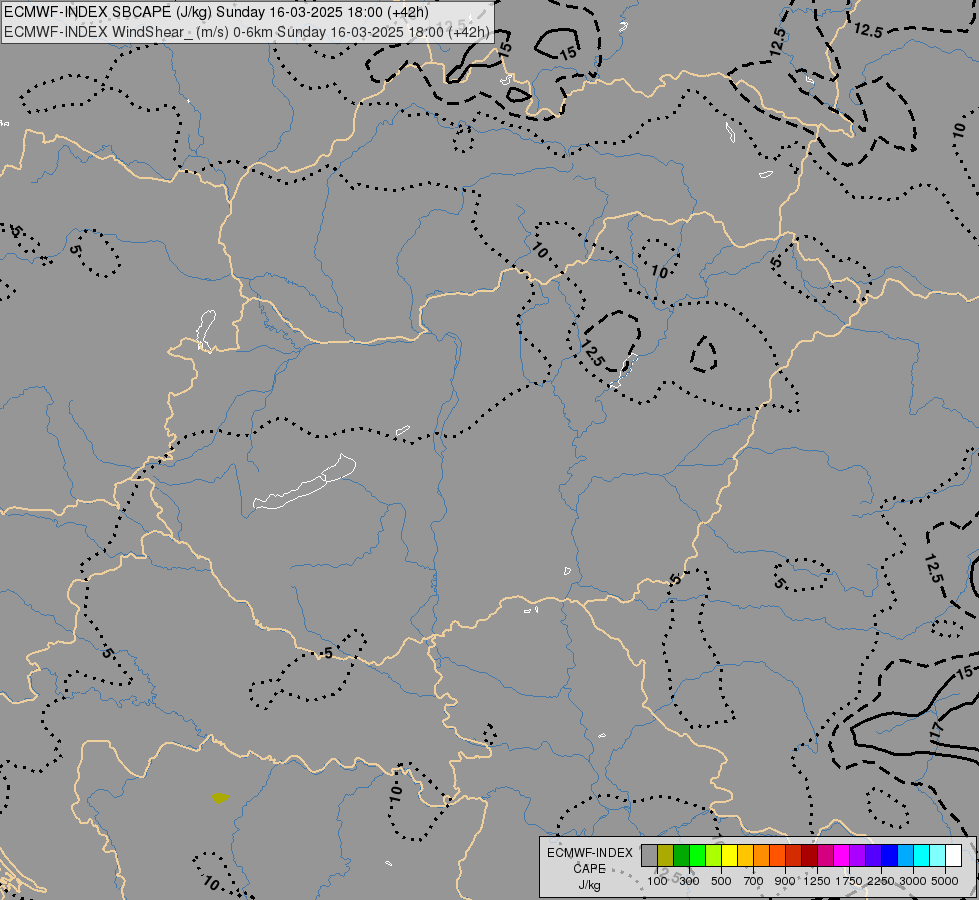Click the 17 wind shear contour label
979x900 pixels.
coord(936,731)
